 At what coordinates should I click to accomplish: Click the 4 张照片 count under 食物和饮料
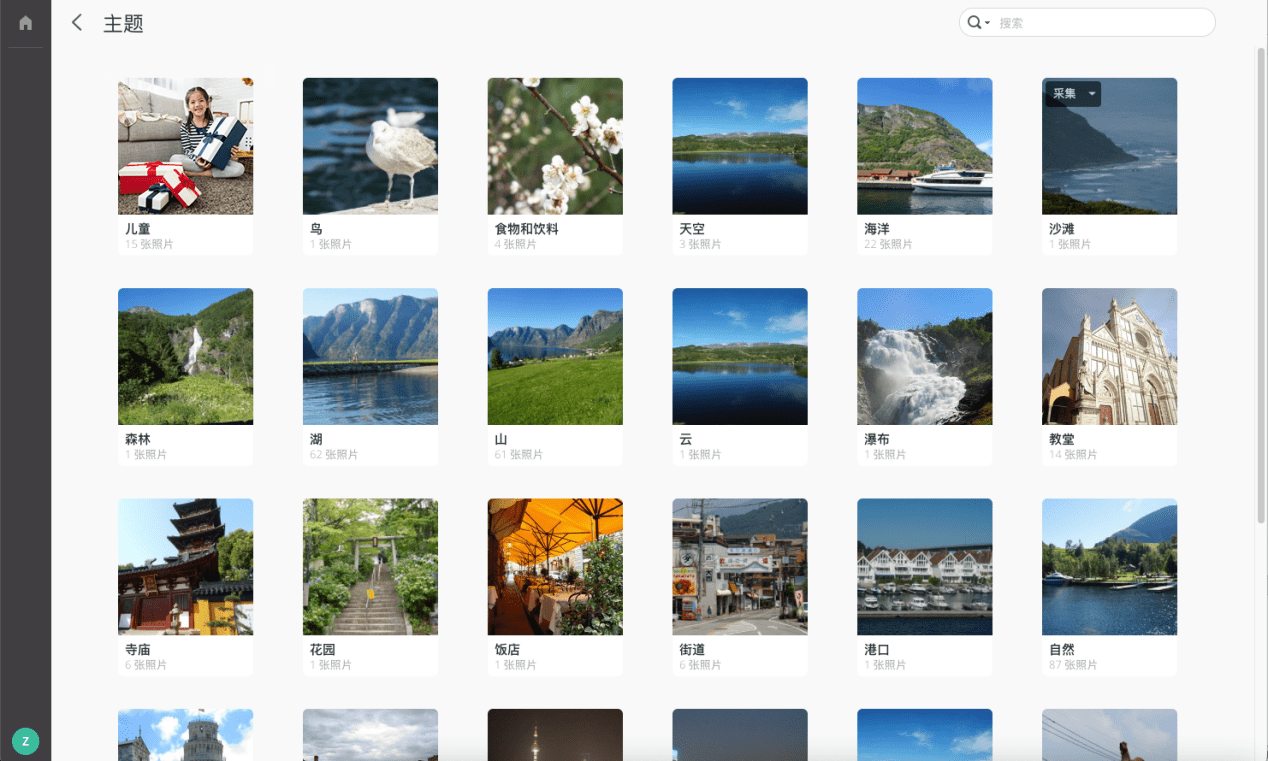[x=516, y=244]
